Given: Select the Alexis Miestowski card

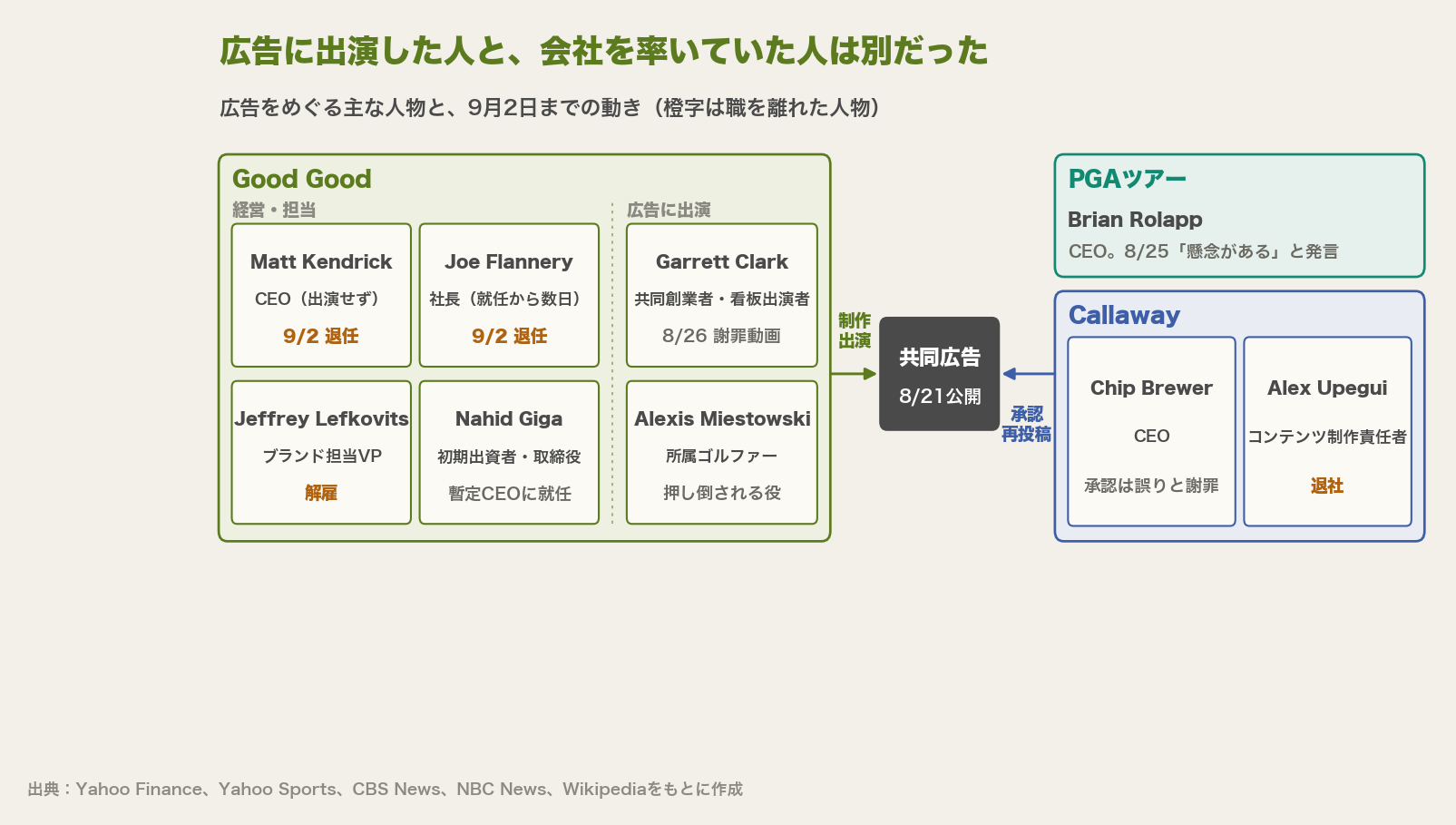Looking at the screenshot, I should 722,452.
